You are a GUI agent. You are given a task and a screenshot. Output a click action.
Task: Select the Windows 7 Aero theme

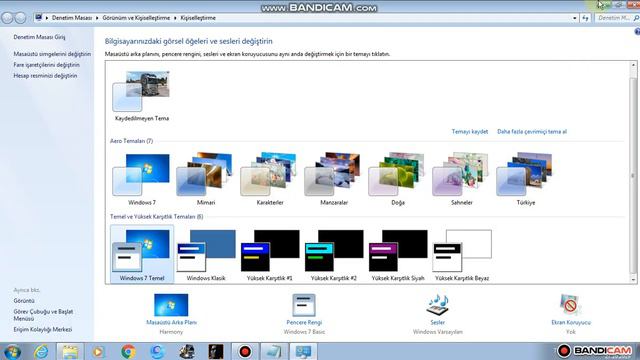(x=141, y=179)
